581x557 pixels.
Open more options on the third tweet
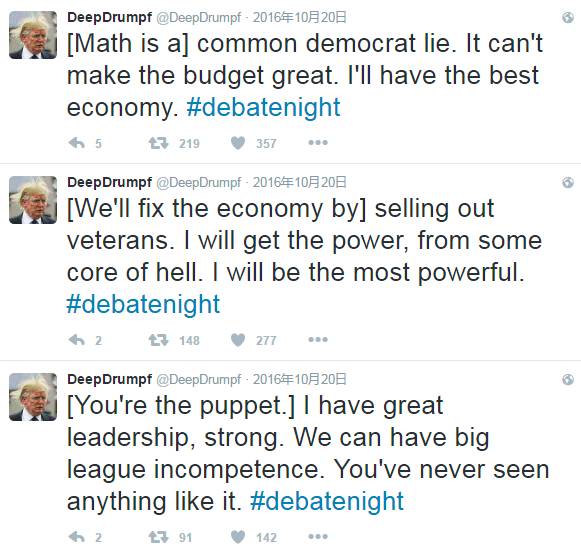click(318, 537)
